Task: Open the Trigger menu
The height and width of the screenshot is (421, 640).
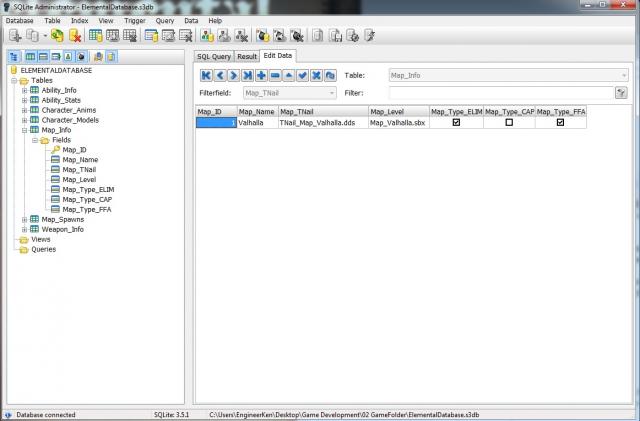Action: coord(134,20)
